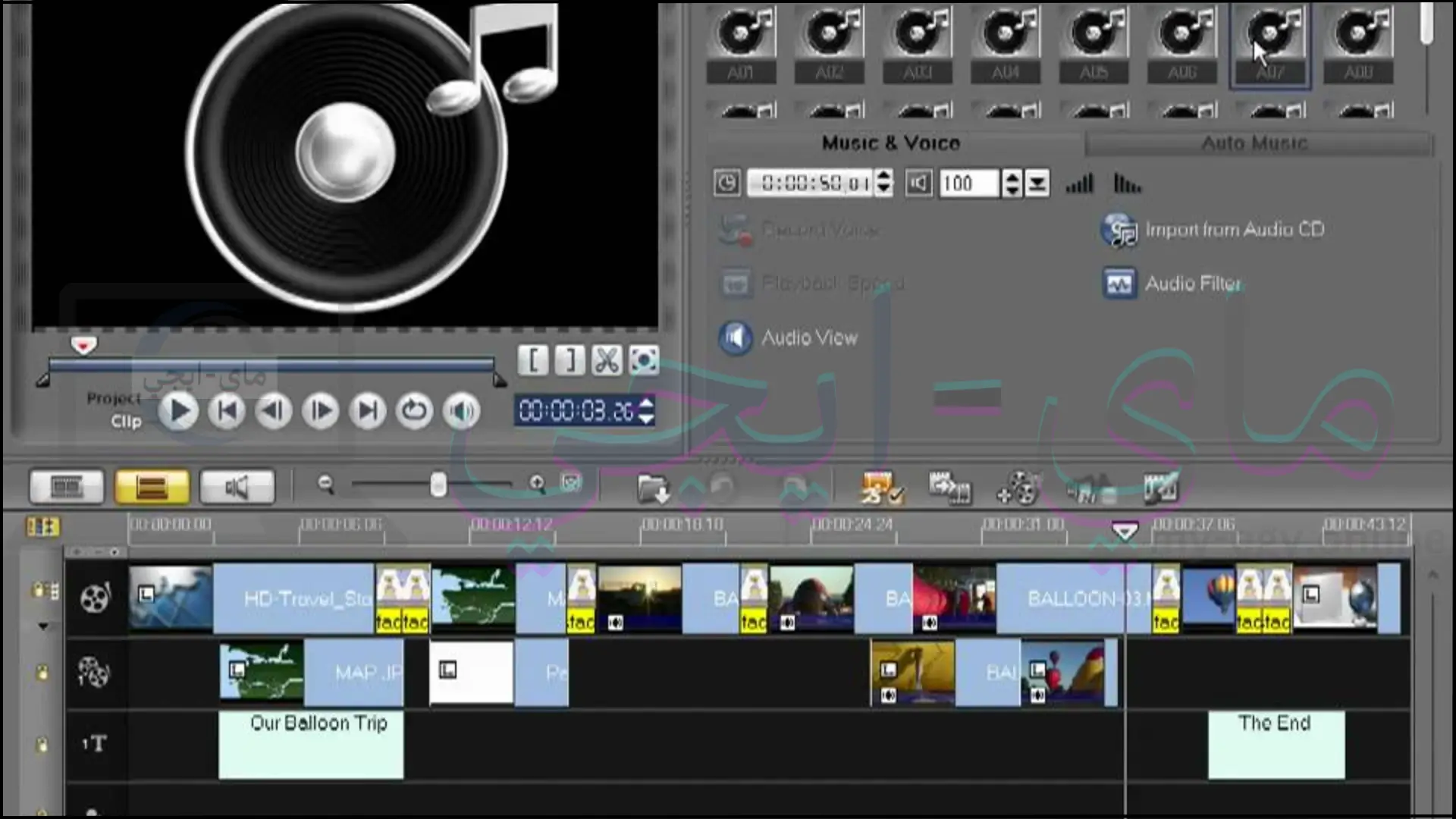This screenshot has width=1456, height=819.
Task: Insert media files with folder icon
Action: click(653, 489)
